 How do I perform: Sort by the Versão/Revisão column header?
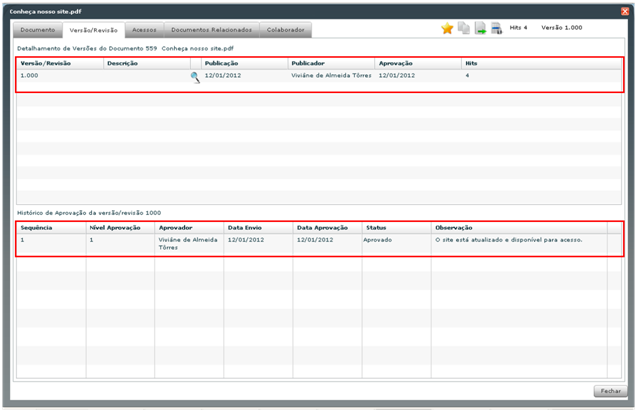tap(60, 63)
